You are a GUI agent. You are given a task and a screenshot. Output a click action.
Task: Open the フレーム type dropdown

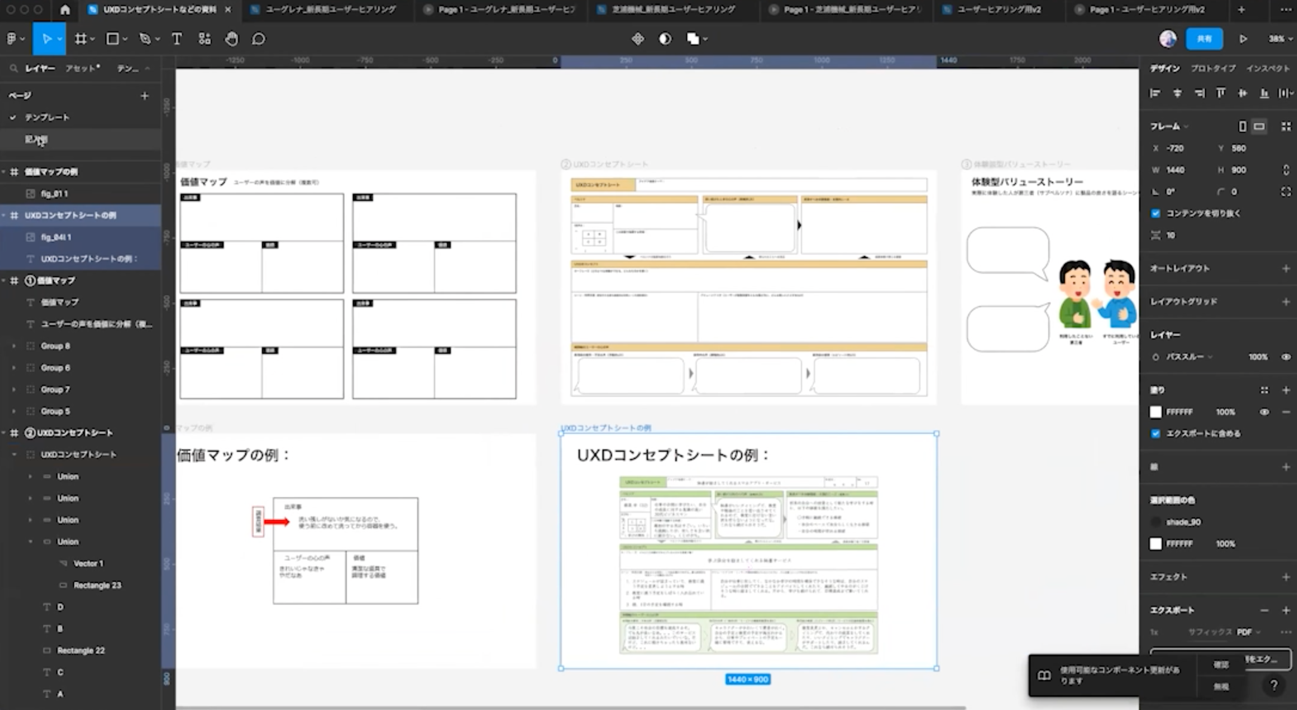coord(1170,127)
